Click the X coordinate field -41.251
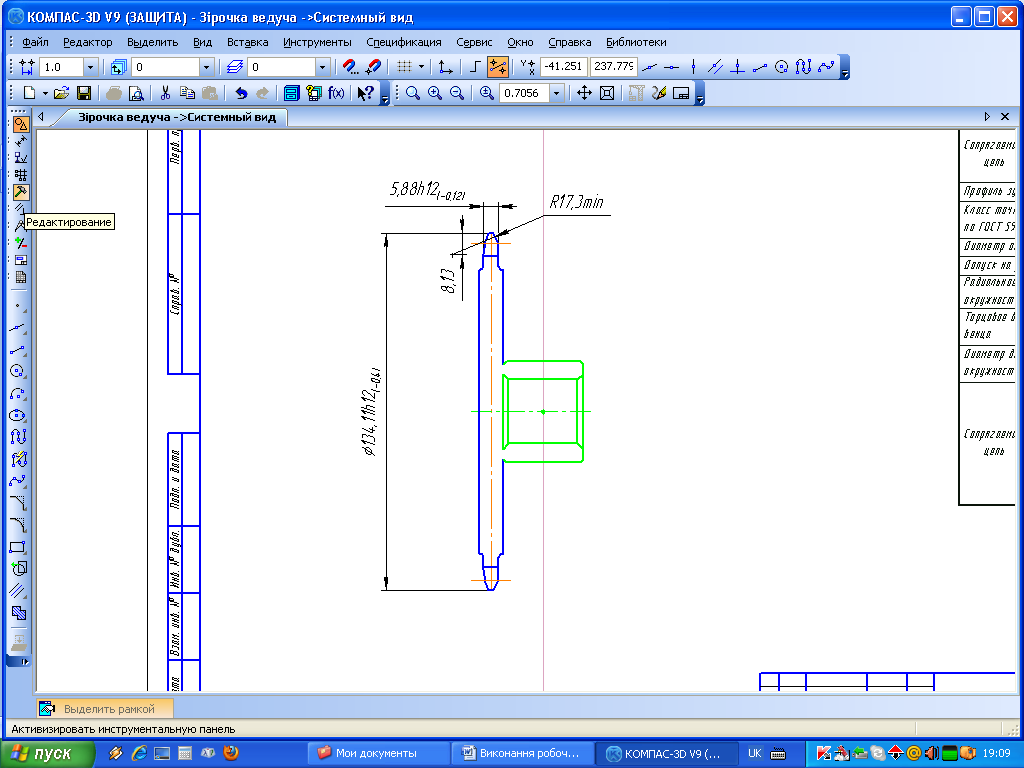This screenshot has height=768, width=1024. coord(564,67)
